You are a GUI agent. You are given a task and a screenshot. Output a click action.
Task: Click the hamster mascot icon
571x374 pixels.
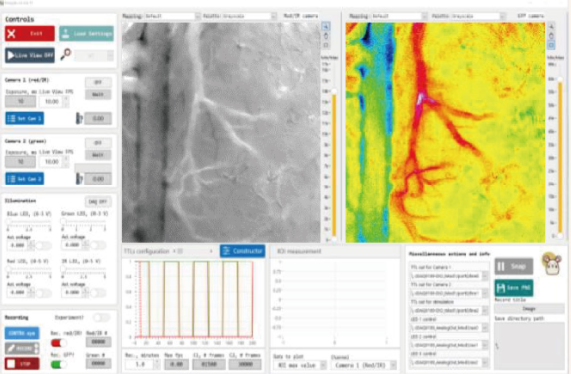[552, 264]
